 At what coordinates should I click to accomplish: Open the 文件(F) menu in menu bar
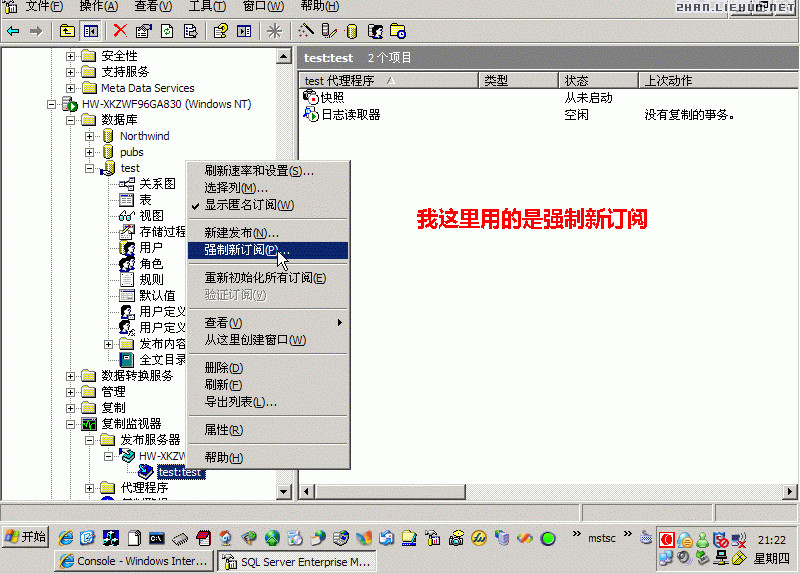(44, 6)
